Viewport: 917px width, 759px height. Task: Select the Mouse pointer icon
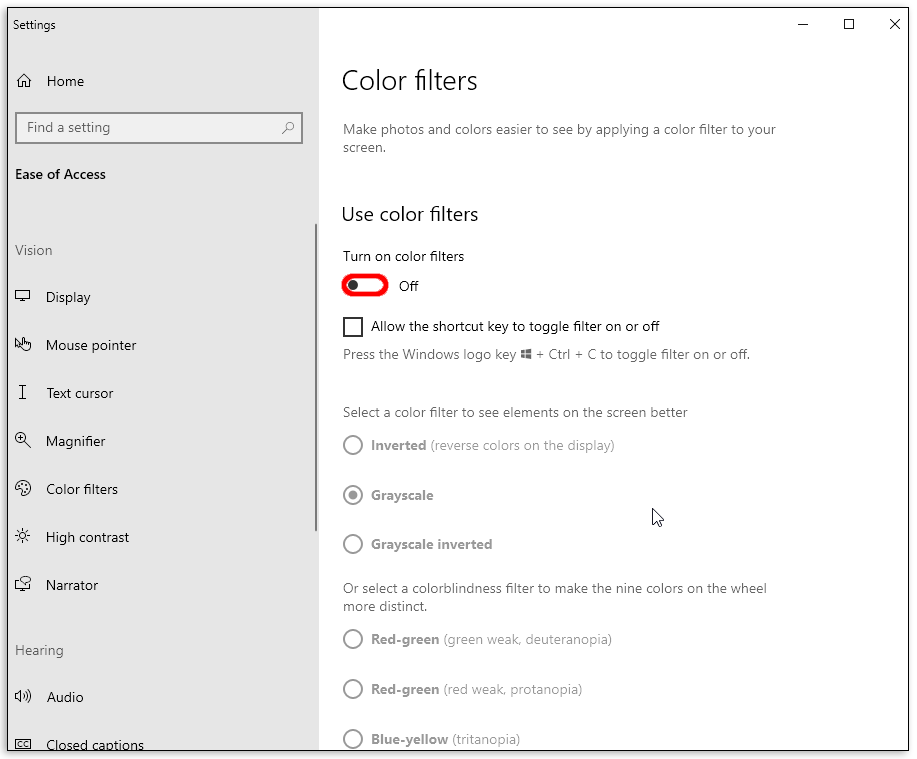point(23,345)
